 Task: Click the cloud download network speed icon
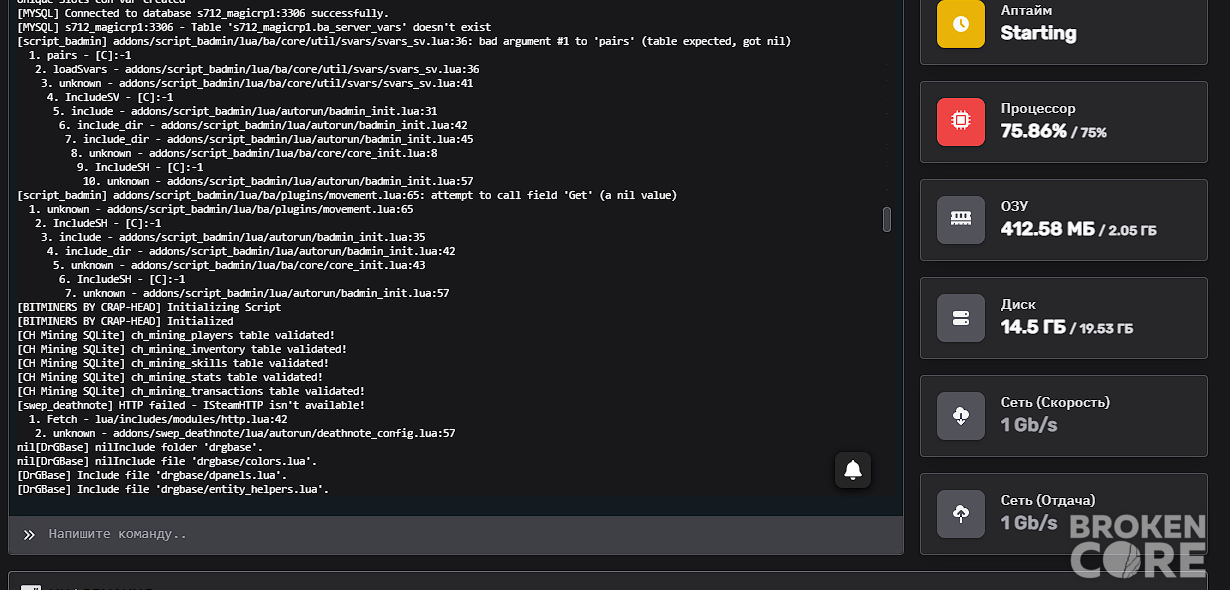(x=961, y=416)
